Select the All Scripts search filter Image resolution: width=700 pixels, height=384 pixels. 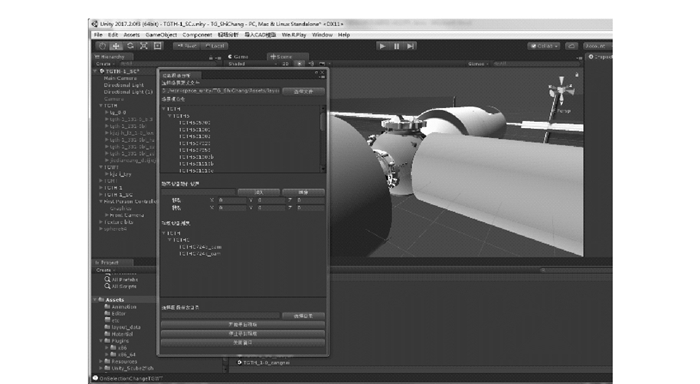click(121, 286)
